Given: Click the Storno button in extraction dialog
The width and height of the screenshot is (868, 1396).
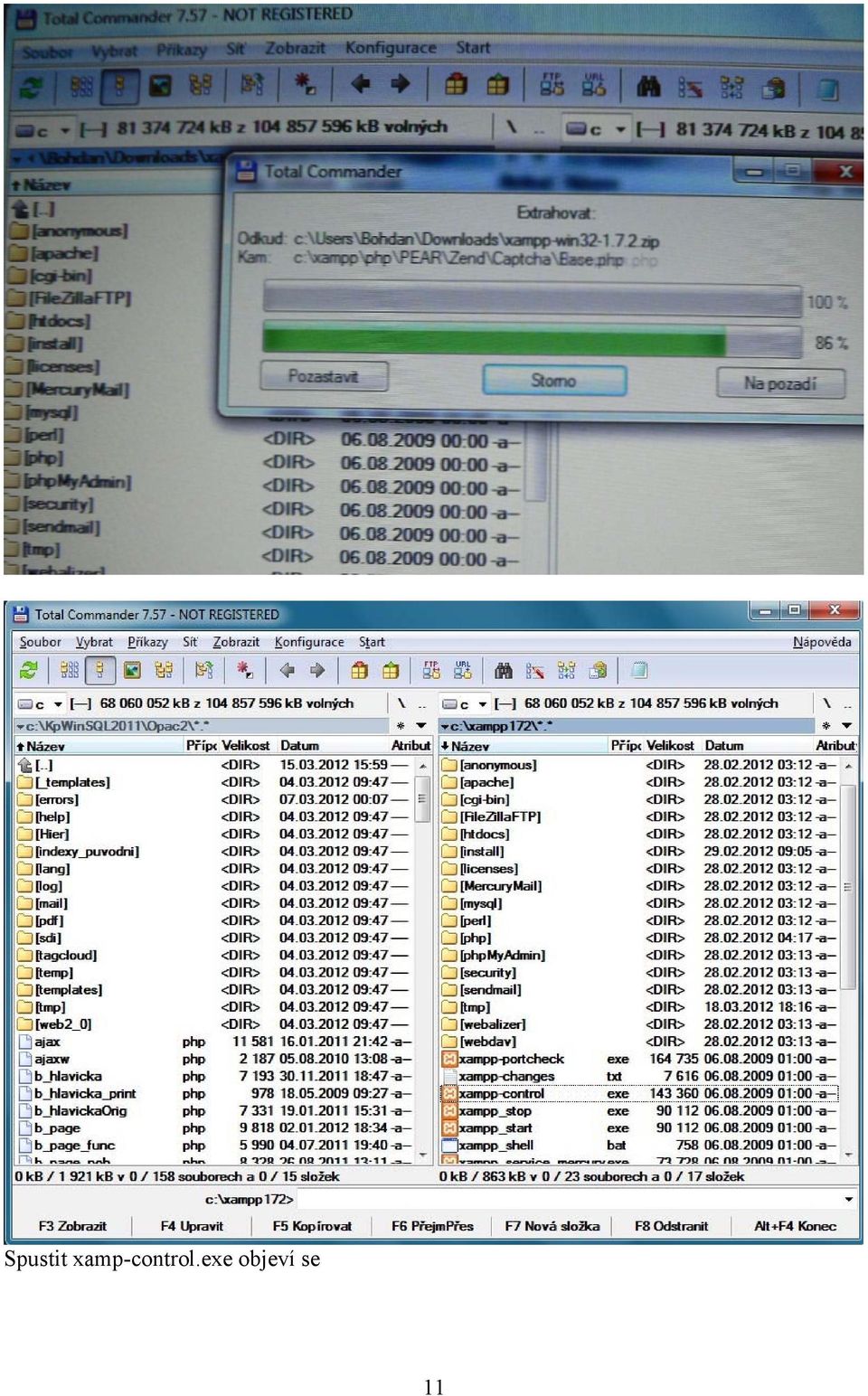Looking at the screenshot, I should (553, 381).
